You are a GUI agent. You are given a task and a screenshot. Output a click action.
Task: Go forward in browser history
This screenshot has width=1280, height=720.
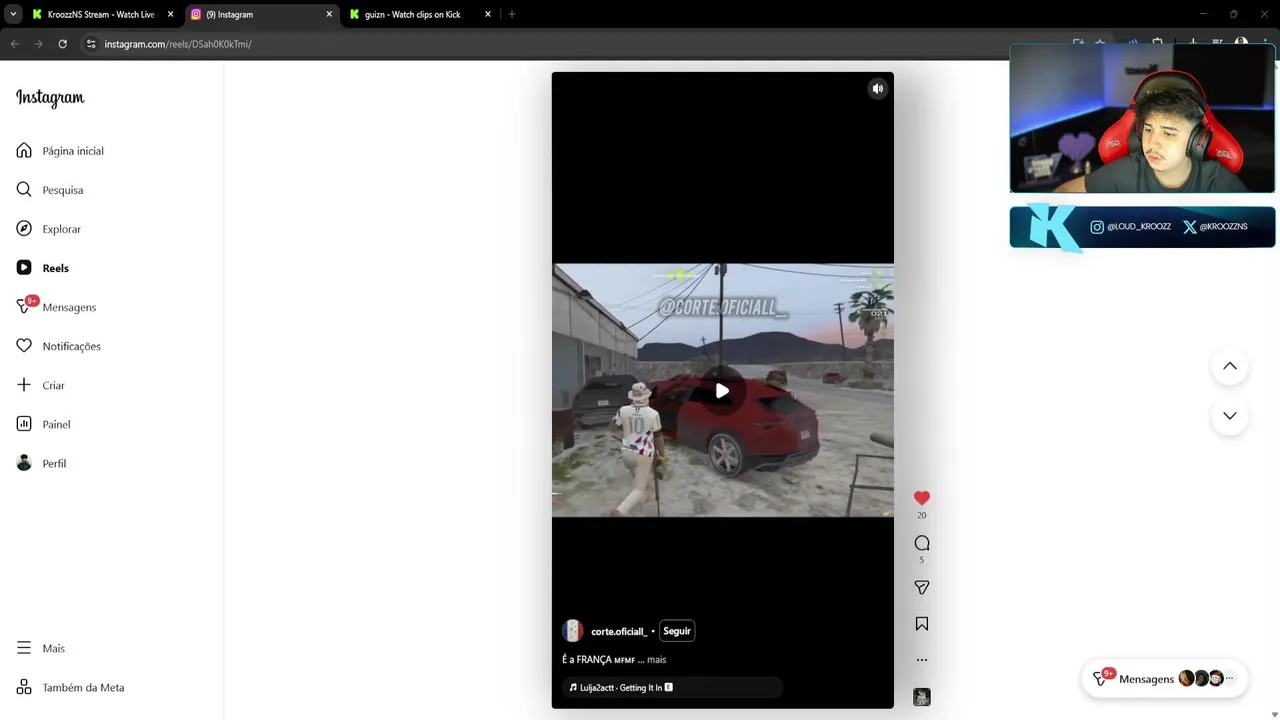[x=38, y=44]
